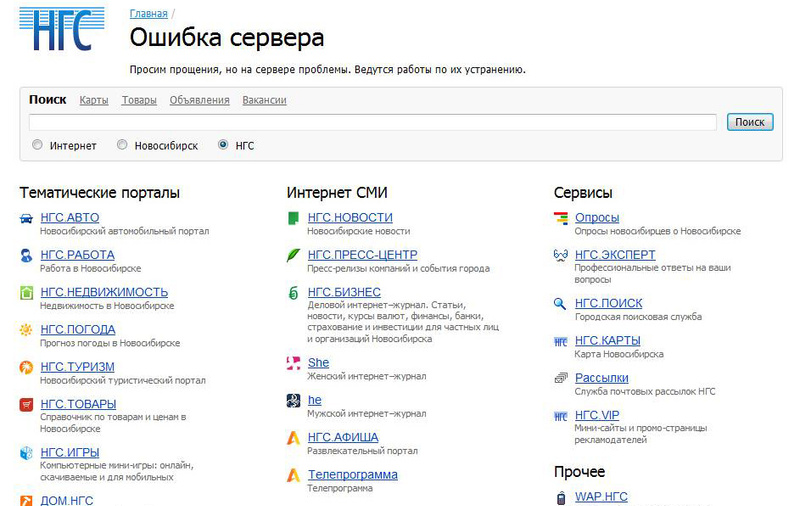Viewport: 800px width, 506px height.
Task: Click the green icon beside НГС.НОВОСТИ
Action: click(x=293, y=218)
